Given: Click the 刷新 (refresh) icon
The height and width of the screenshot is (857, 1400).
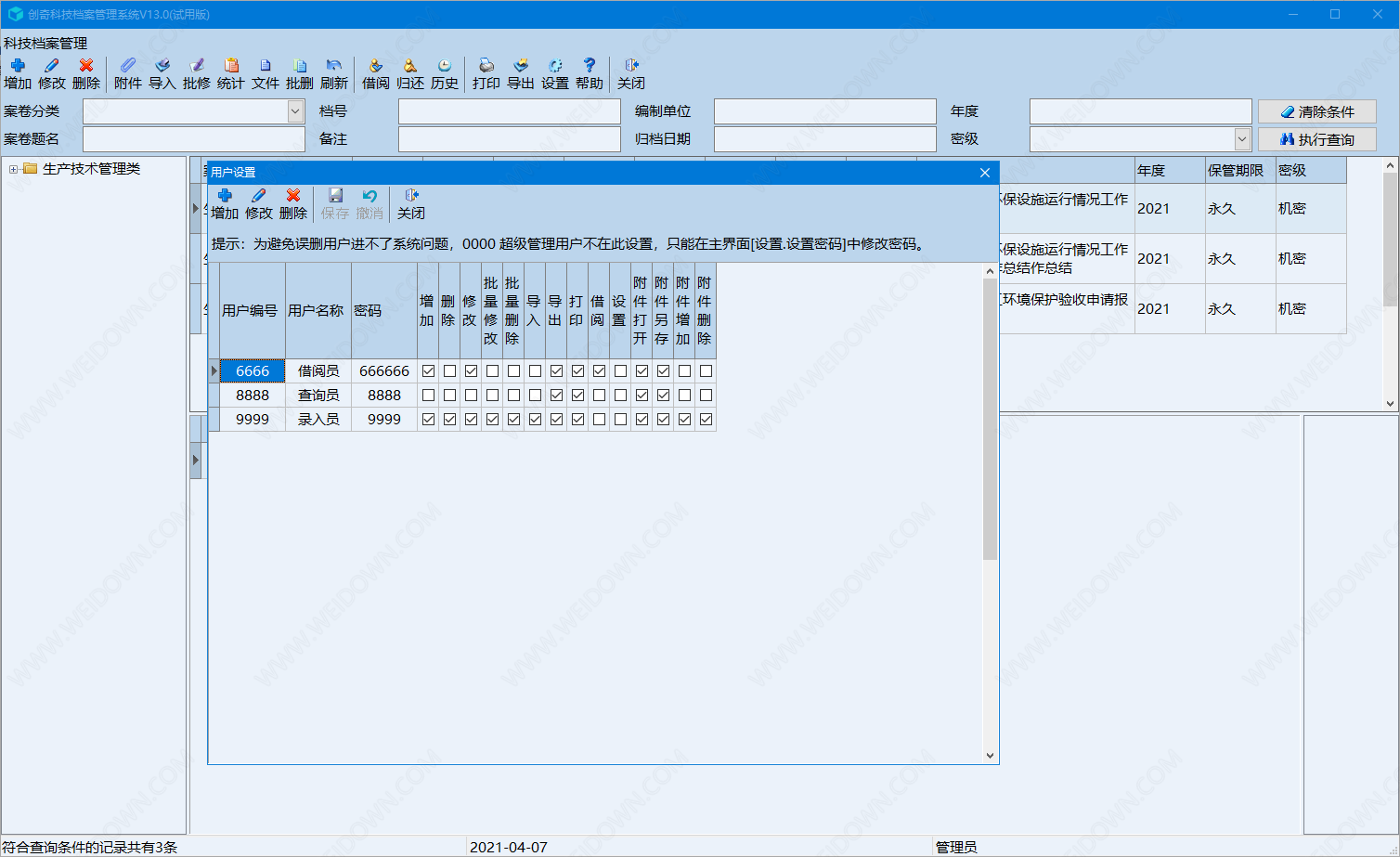Looking at the screenshot, I should (x=334, y=73).
